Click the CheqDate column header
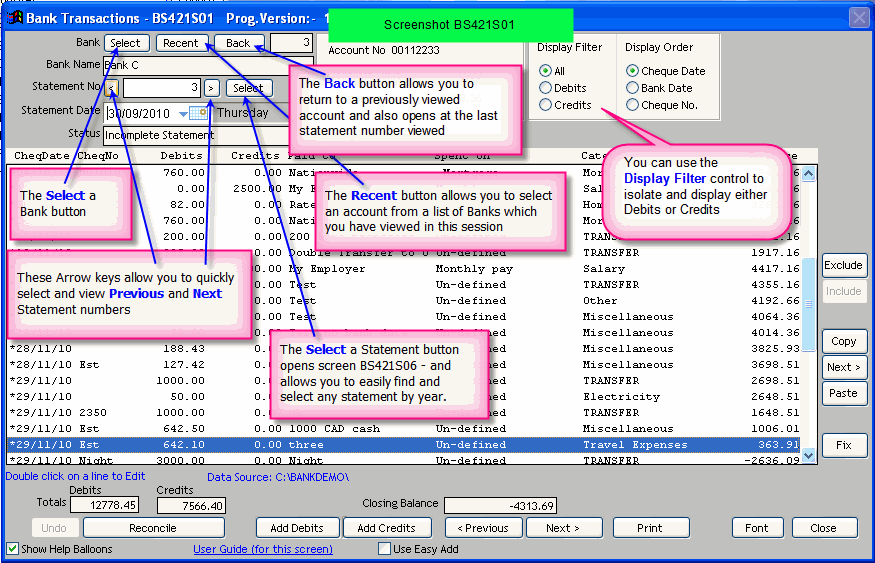Viewport: 875px width, 563px height. (x=42, y=156)
